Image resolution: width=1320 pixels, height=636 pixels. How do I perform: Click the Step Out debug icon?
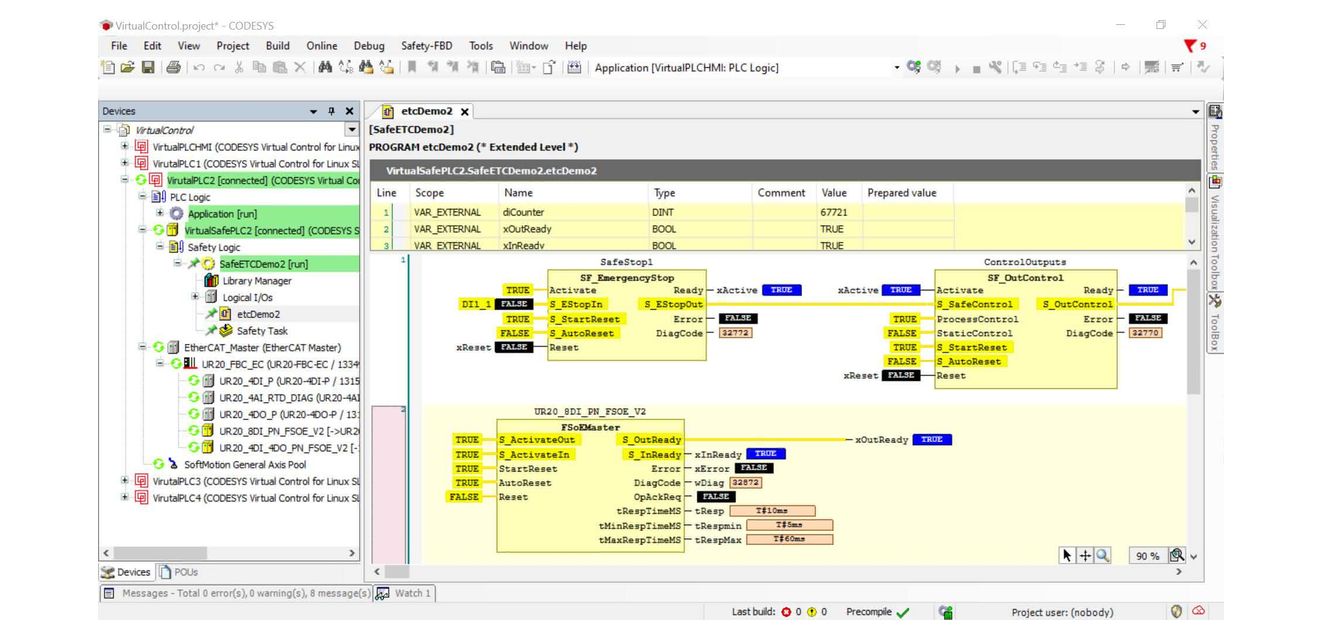1060,67
